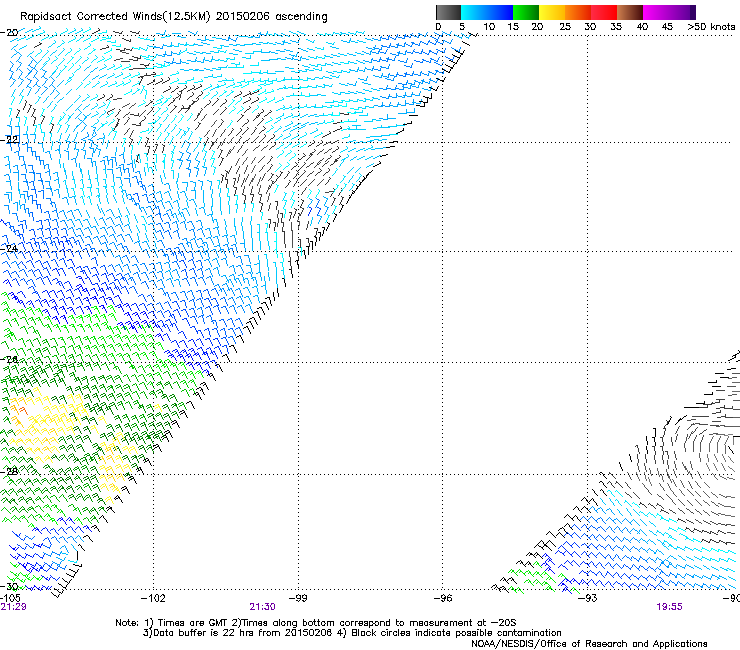Click the plot title 'Rapidscat Corrected Winds(12.5KM) 20150206 ascending'

pos(174,17)
